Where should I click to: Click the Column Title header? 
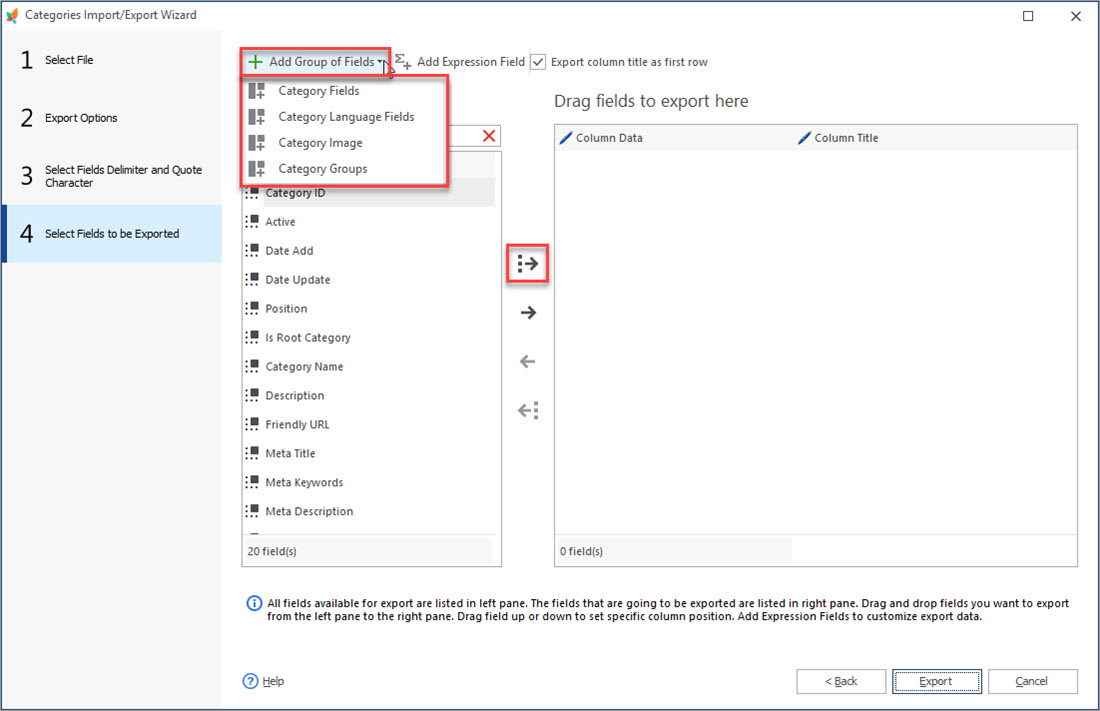point(935,138)
